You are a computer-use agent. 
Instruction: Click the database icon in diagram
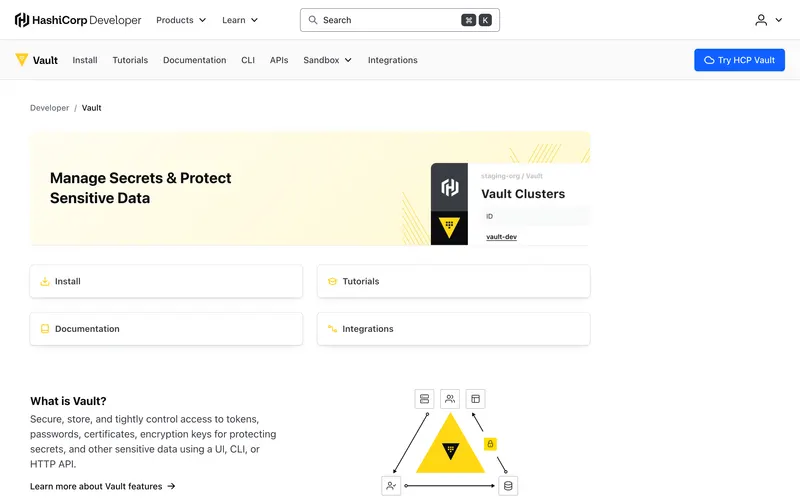click(508, 486)
